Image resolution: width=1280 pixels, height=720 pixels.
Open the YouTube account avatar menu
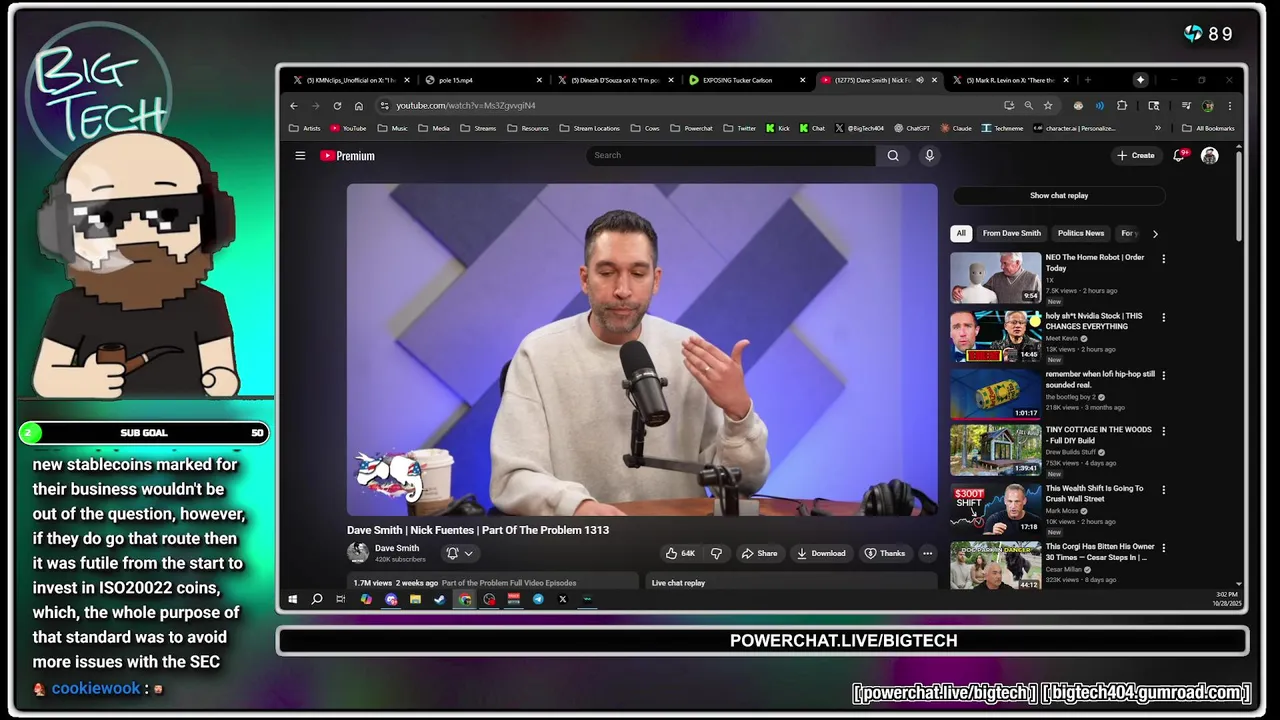coord(1210,155)
